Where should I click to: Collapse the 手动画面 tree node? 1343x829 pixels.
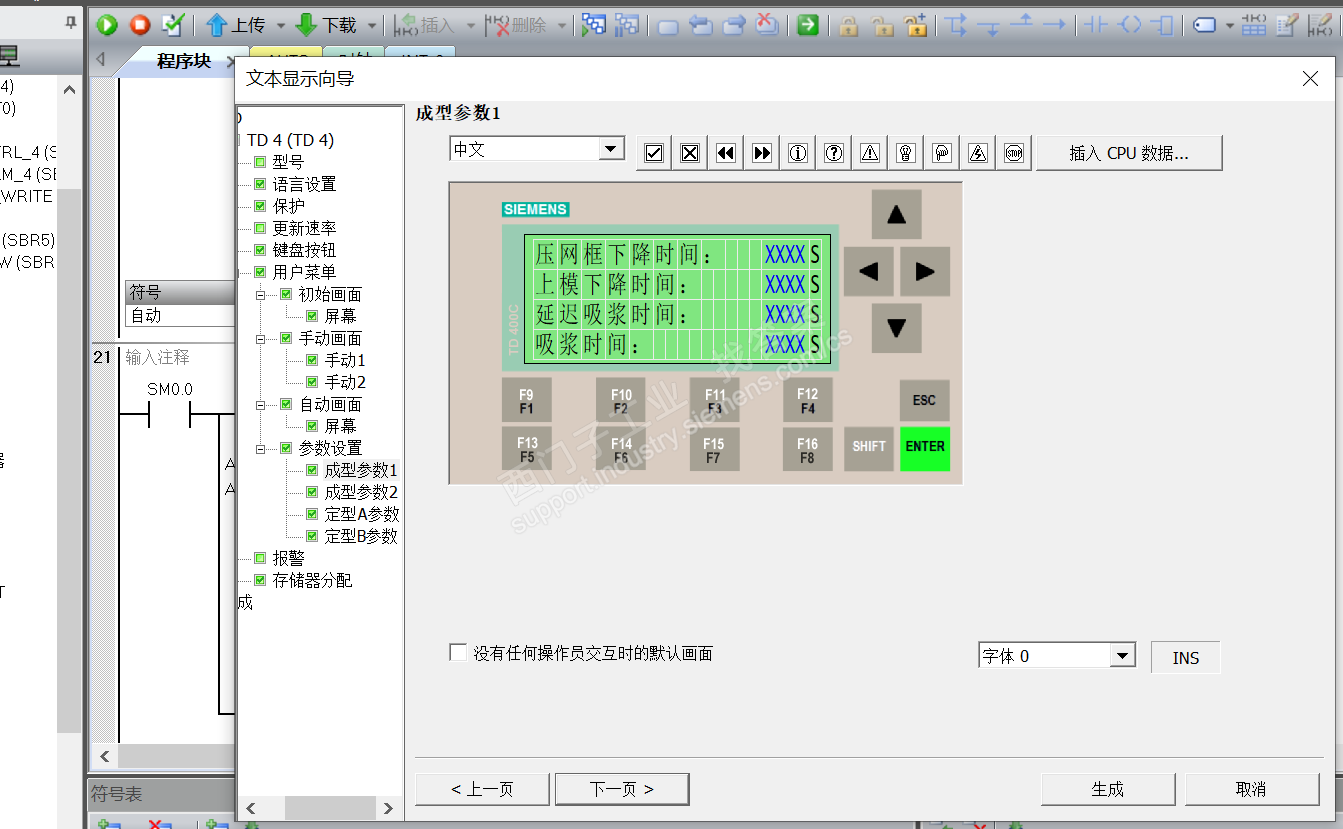[261, 338]
